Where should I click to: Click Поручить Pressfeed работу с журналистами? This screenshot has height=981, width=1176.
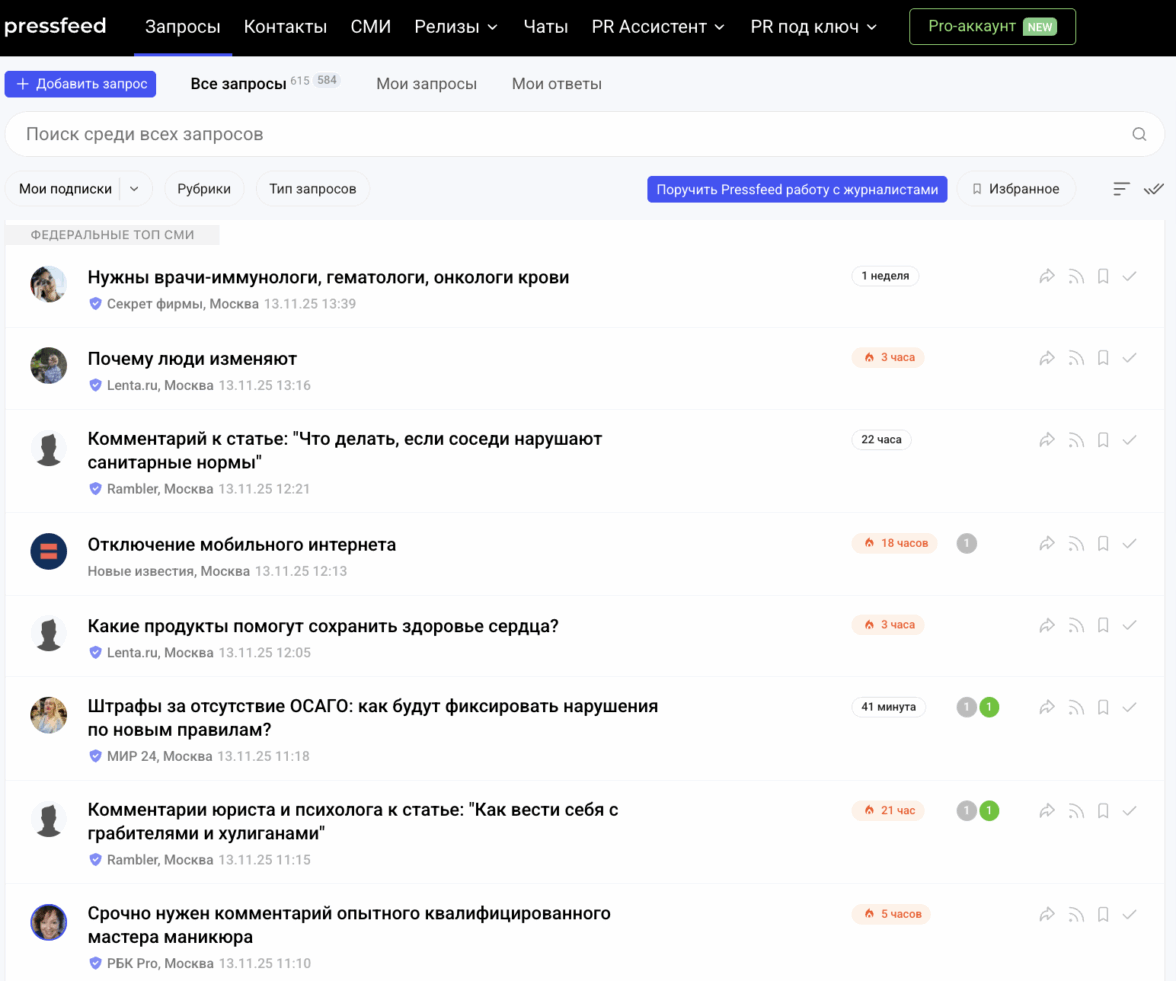(797, 189)
